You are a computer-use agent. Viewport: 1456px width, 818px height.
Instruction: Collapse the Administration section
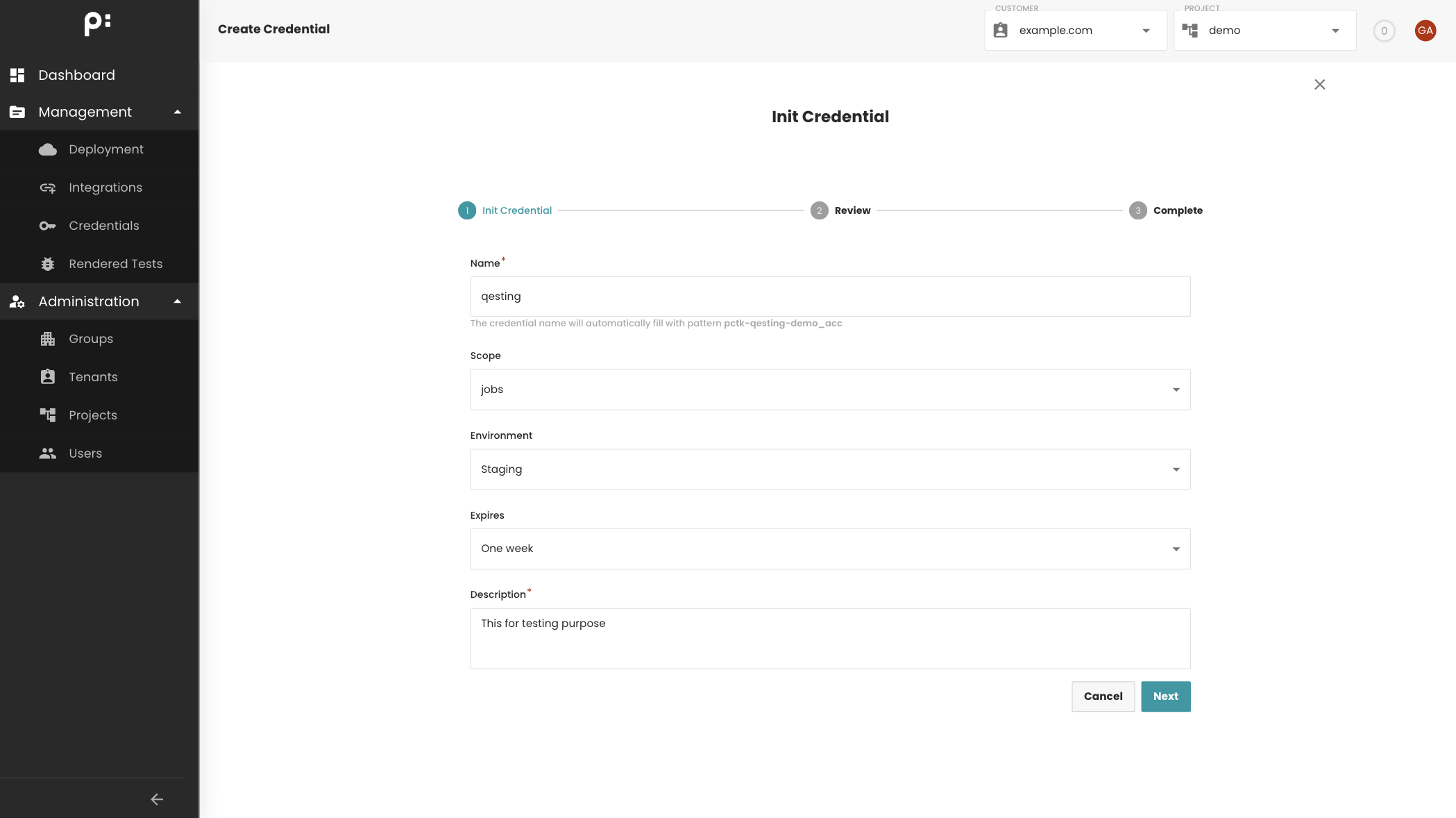pos(178,301)
